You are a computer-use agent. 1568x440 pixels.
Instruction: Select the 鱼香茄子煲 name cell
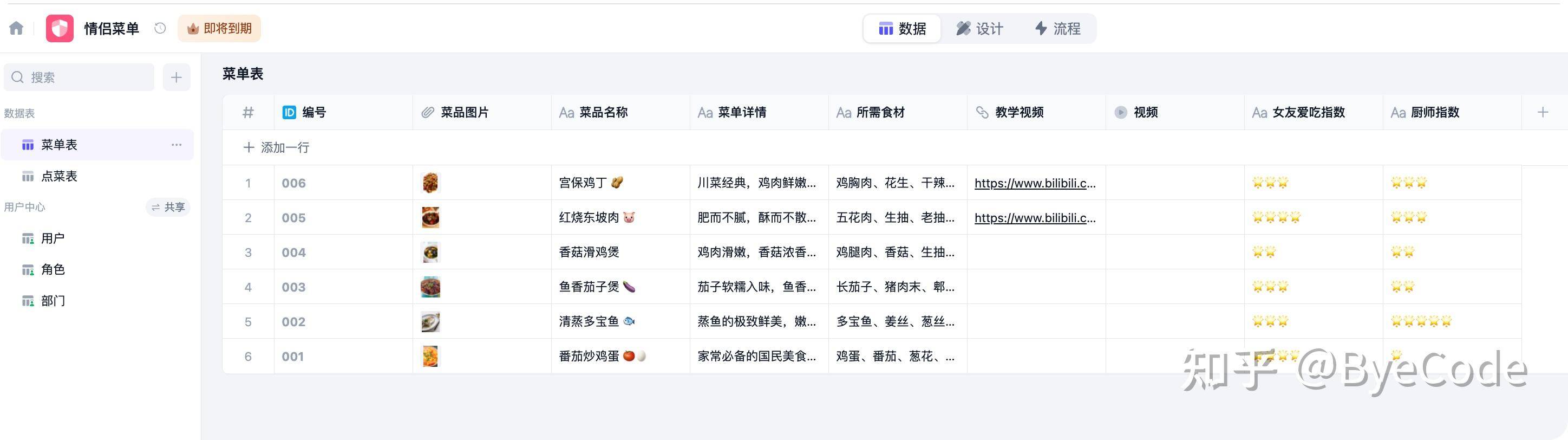621,287
